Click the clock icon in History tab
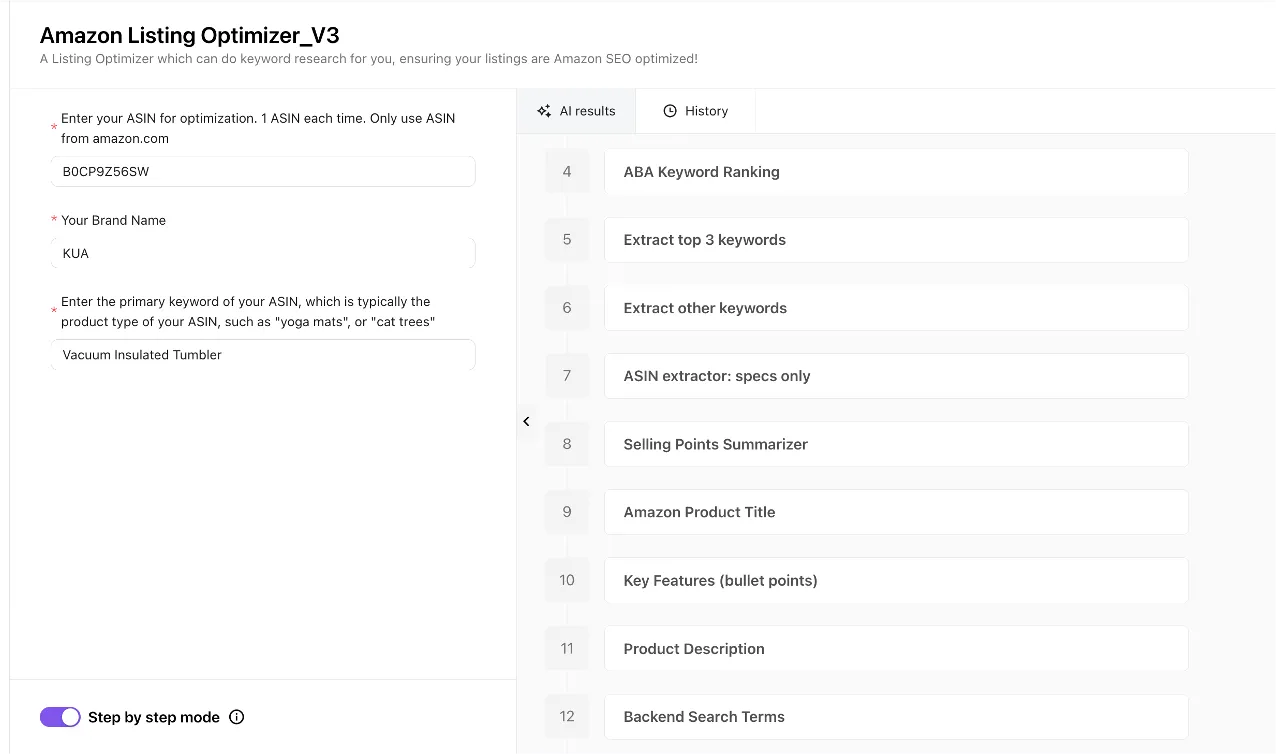1277x754 pixels. (x=670, y=111)
